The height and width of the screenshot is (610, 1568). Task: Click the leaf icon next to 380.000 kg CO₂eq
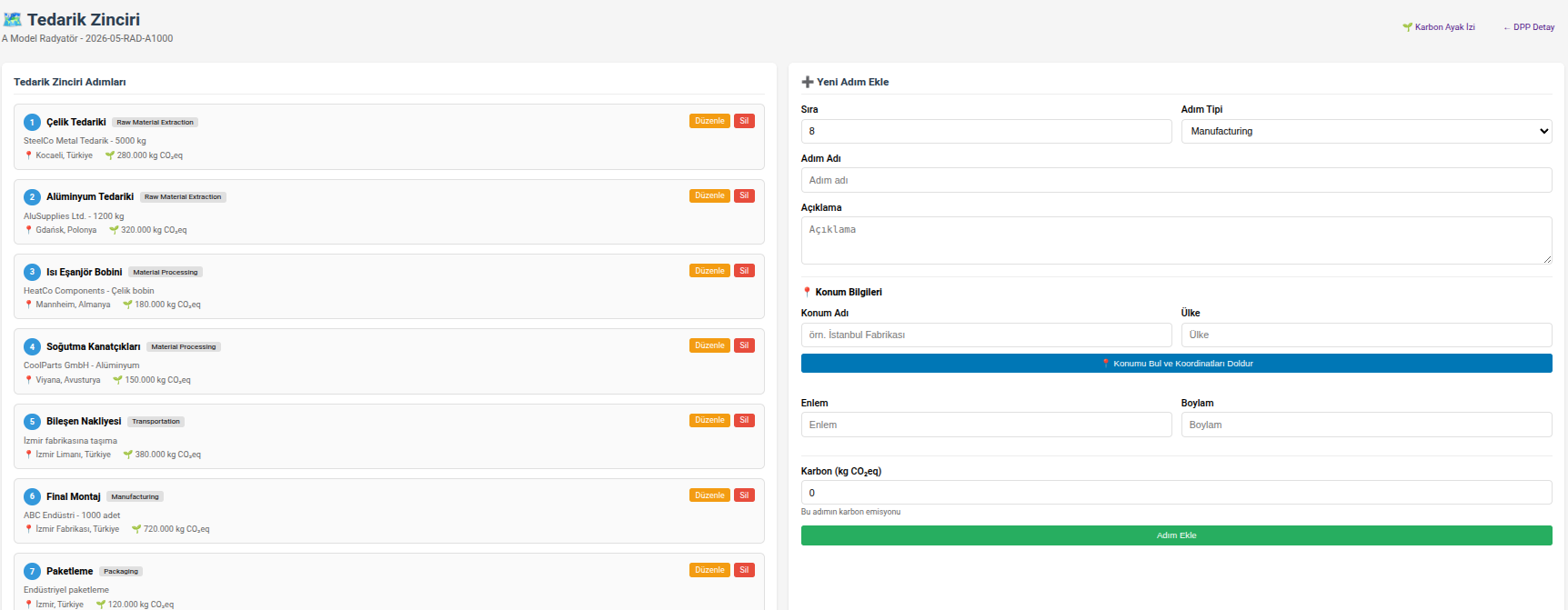[x=128, y=455]
